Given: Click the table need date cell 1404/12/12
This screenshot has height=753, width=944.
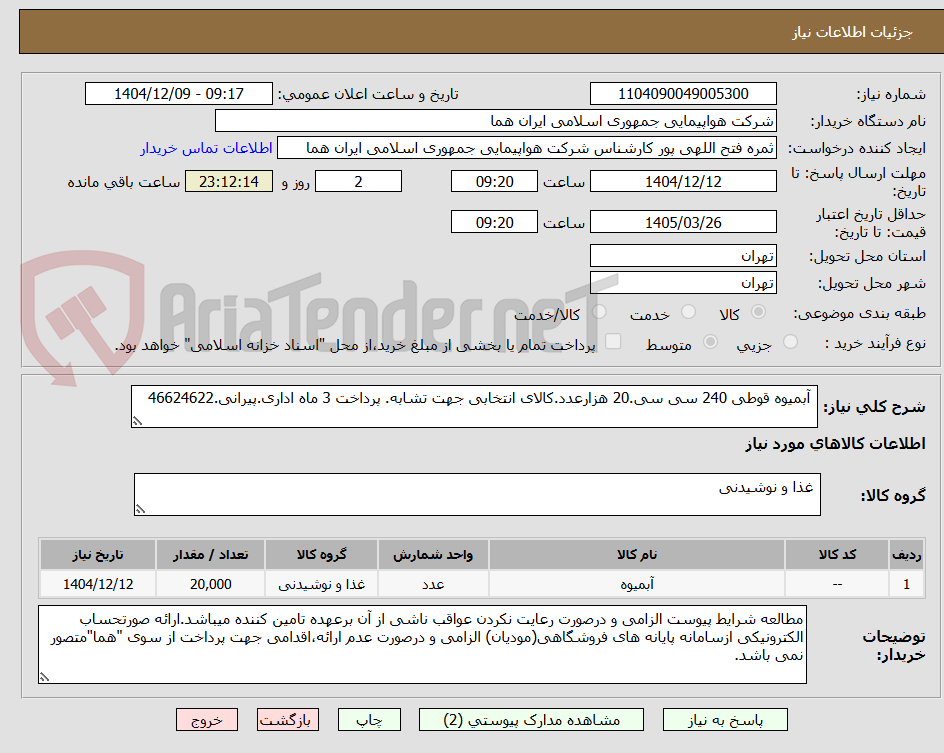Looking at the screenshot, I should tap(98, 584).
